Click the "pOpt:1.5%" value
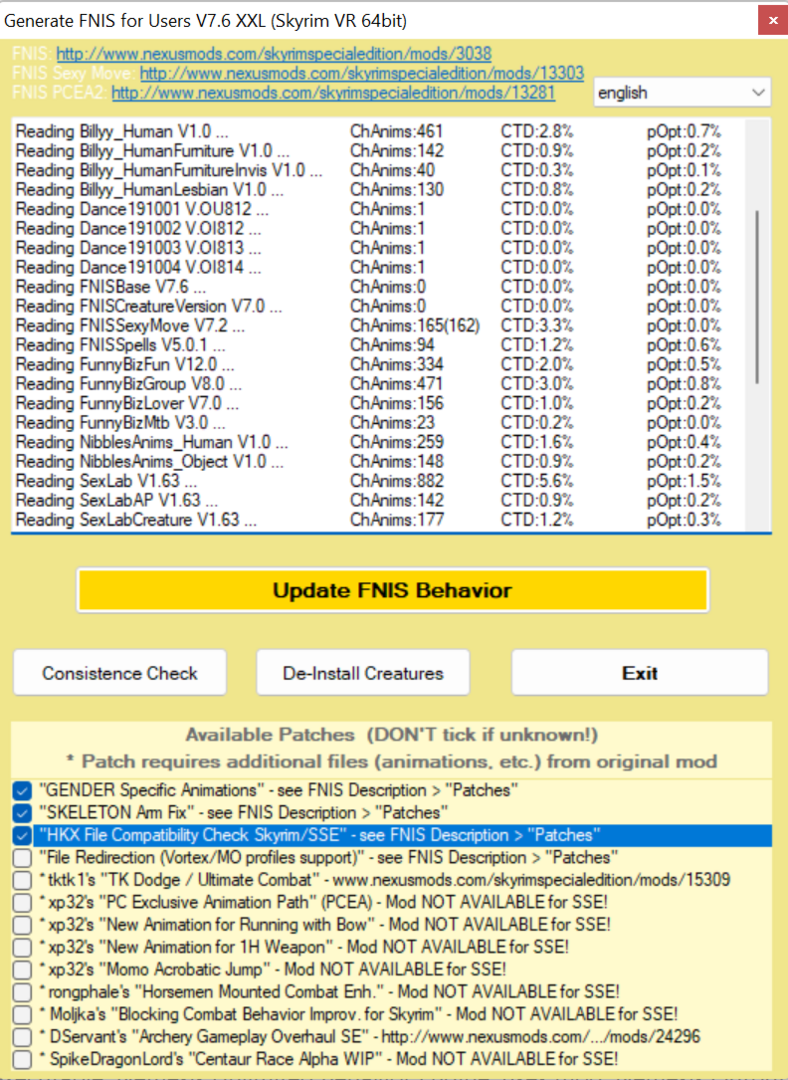The width and height of the screenshot is (788, 1080). (683, 481)
